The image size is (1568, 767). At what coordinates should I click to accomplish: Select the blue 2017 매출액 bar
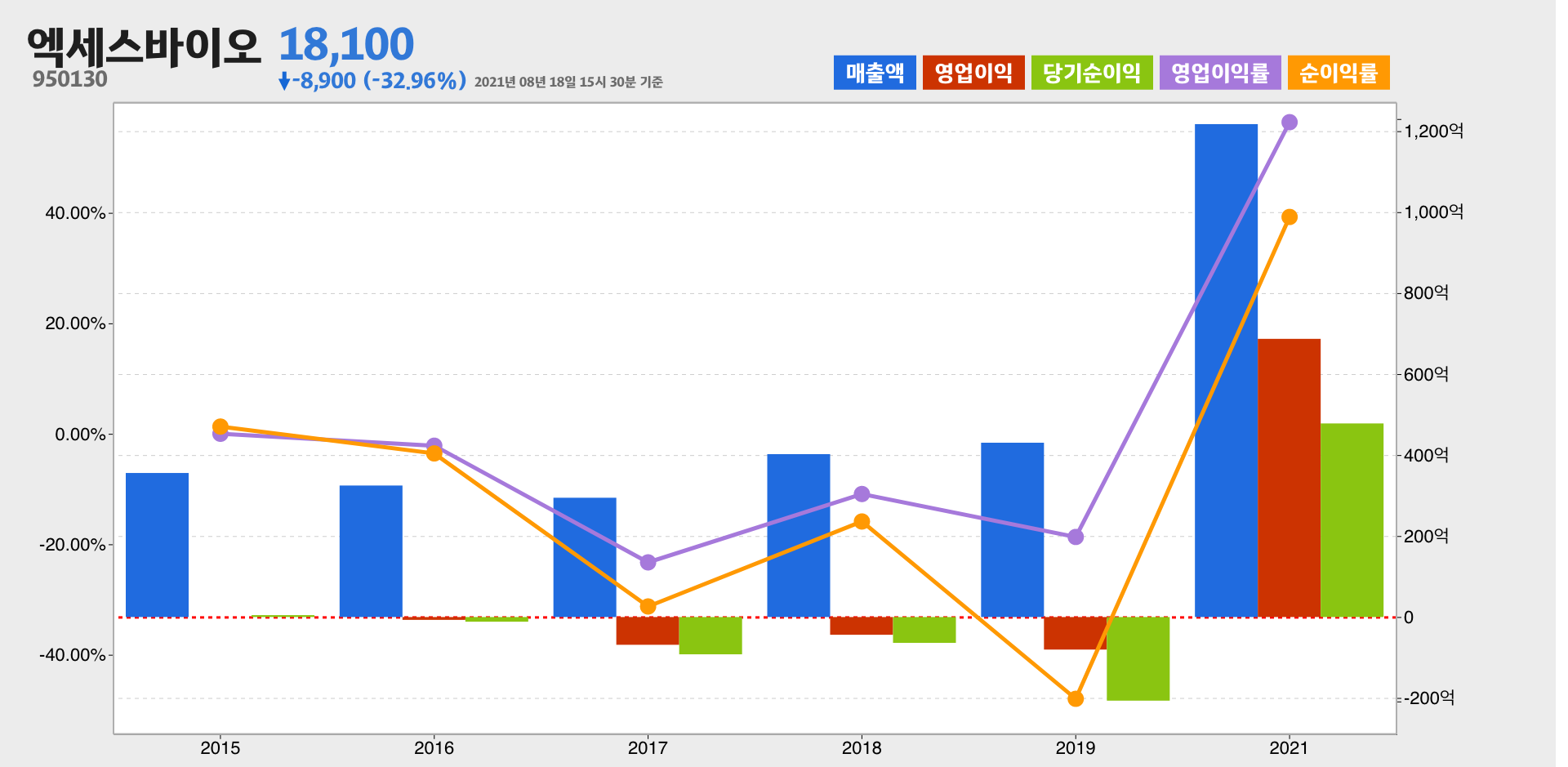tap(585, 557)
